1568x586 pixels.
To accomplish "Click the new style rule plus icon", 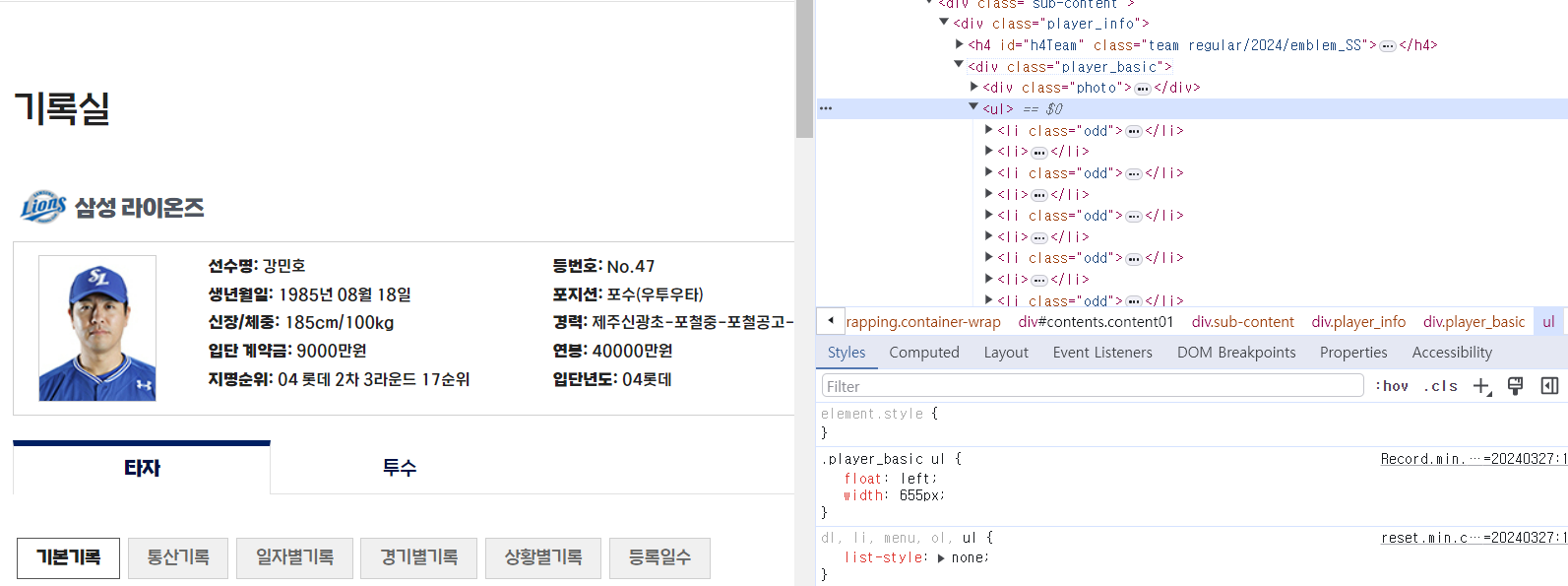I will (x=1481, y=386).
